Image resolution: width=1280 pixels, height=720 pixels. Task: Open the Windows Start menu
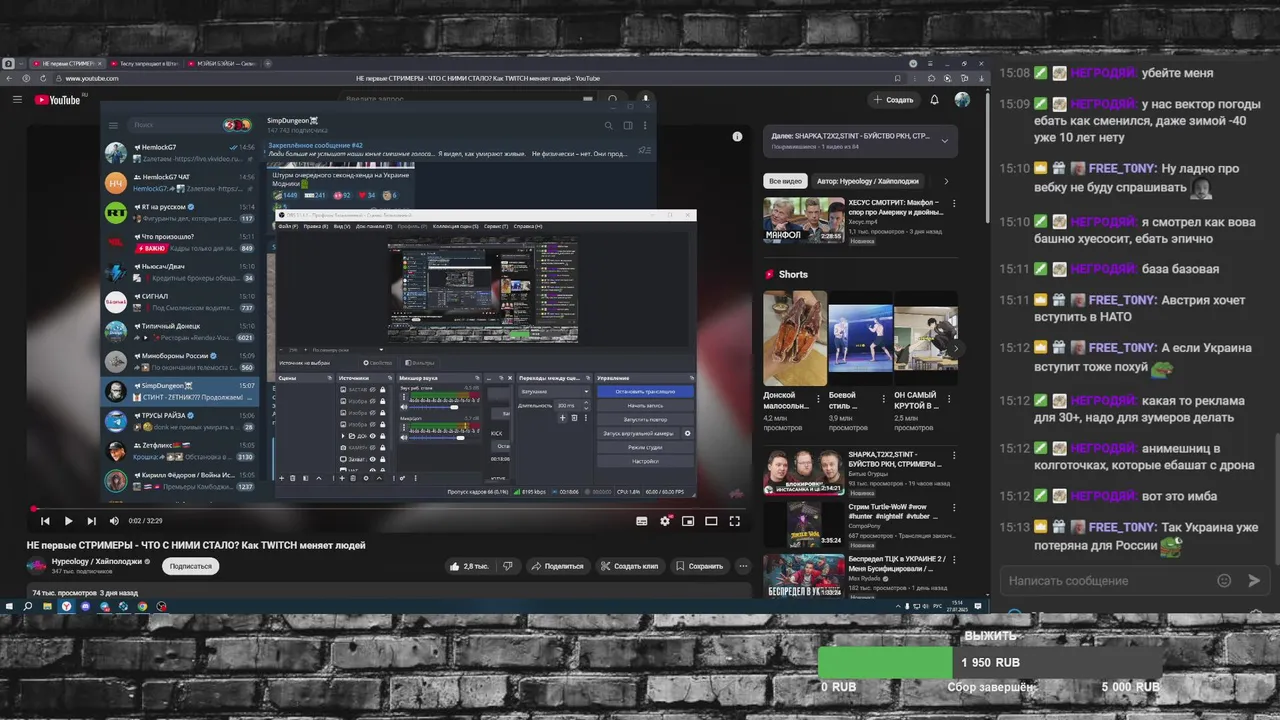(x=9, y=606)
